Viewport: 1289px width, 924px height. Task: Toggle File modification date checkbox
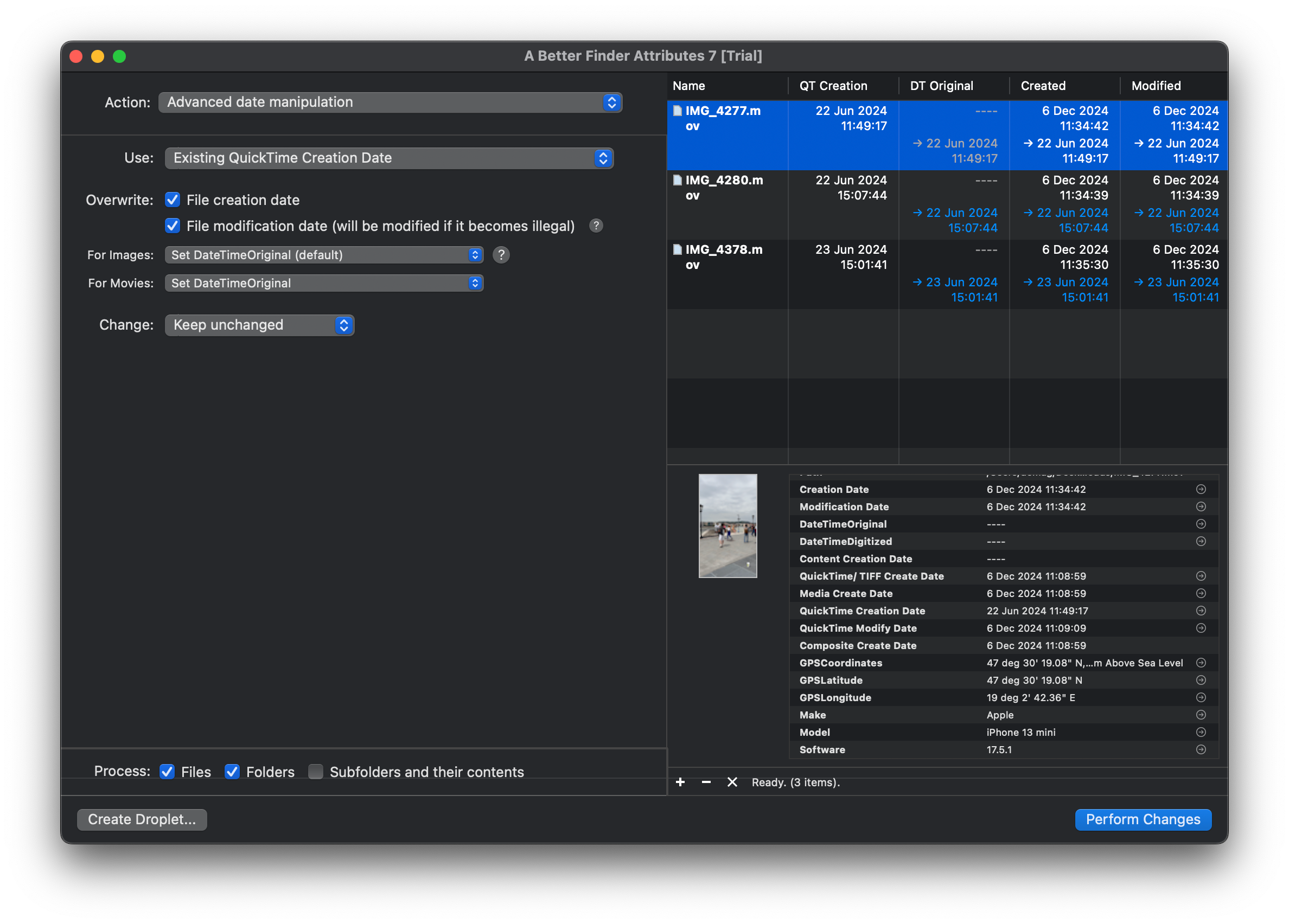pos(173,226)
